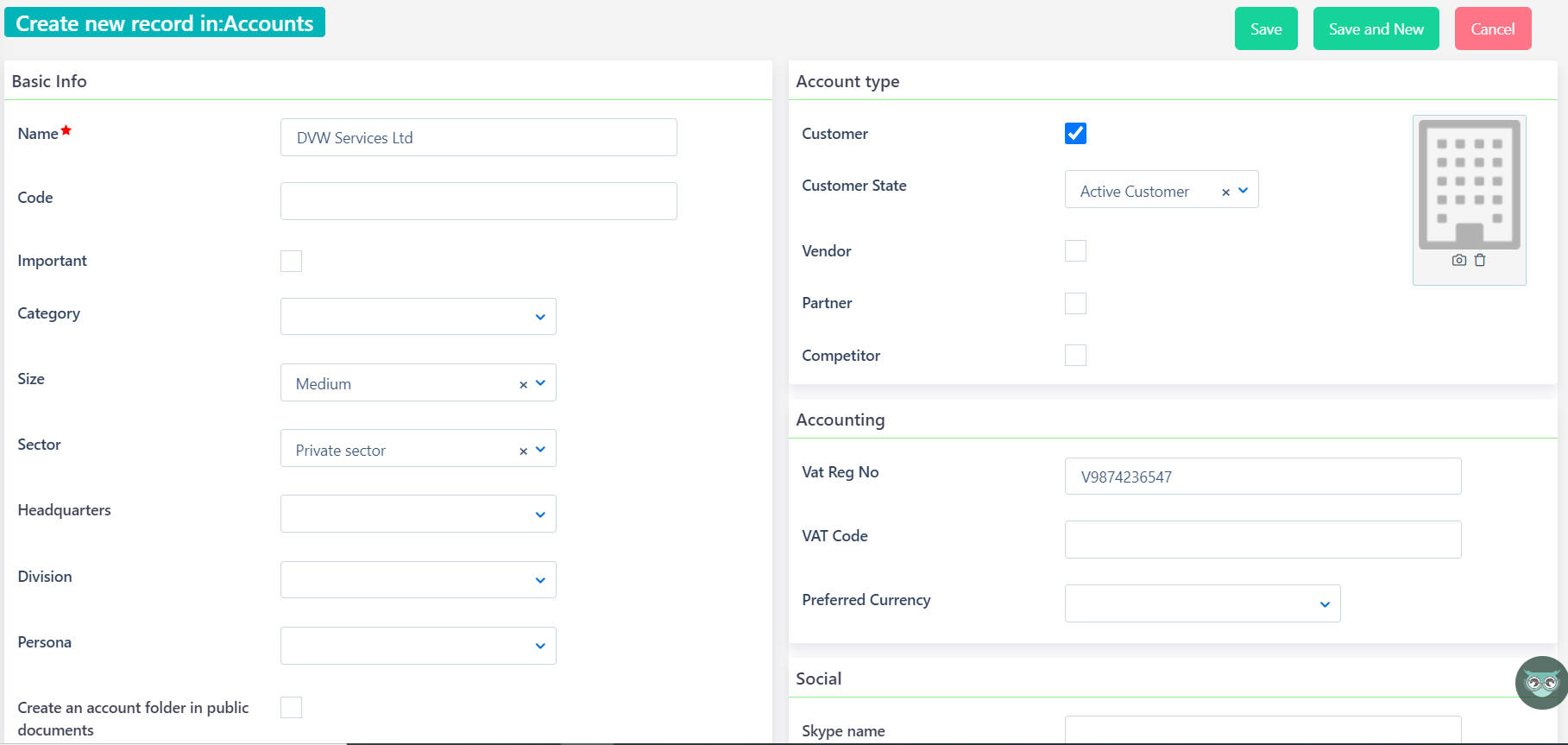Click the Preferred Currency label

tap(866, 600)
